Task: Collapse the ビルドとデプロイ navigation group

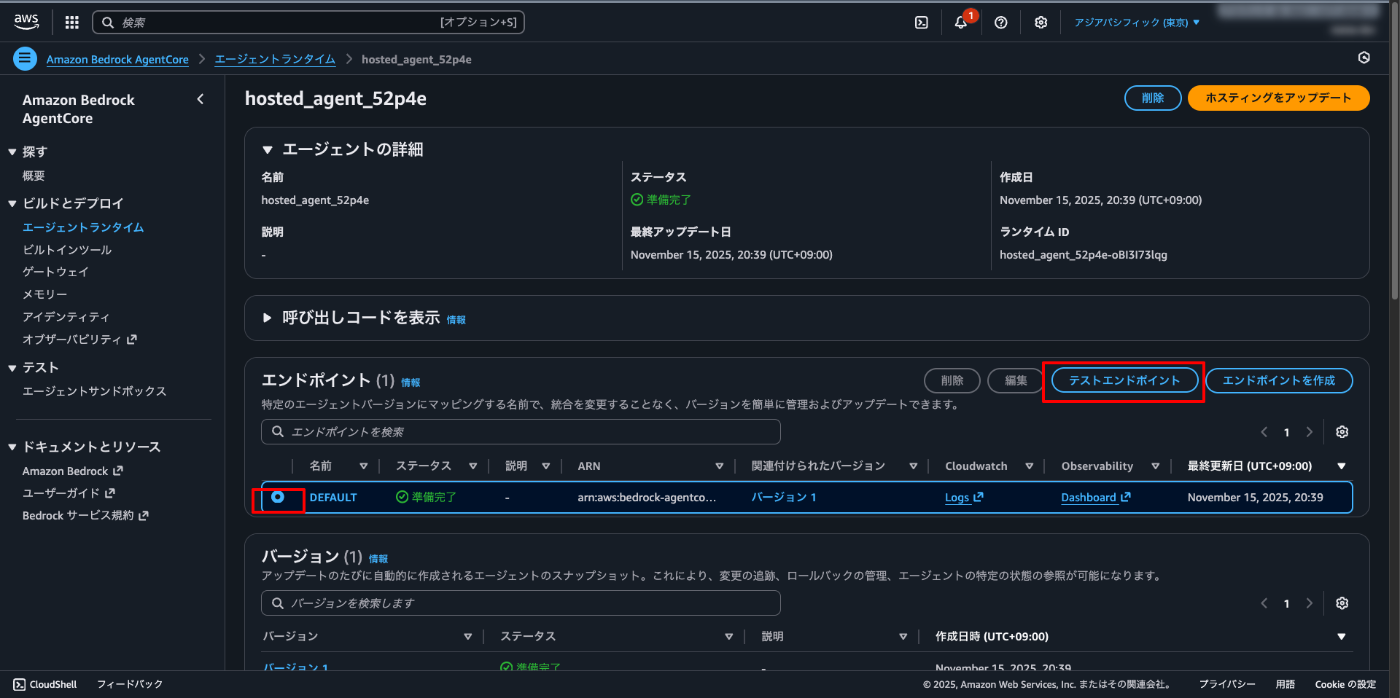Action: point(12,203)
